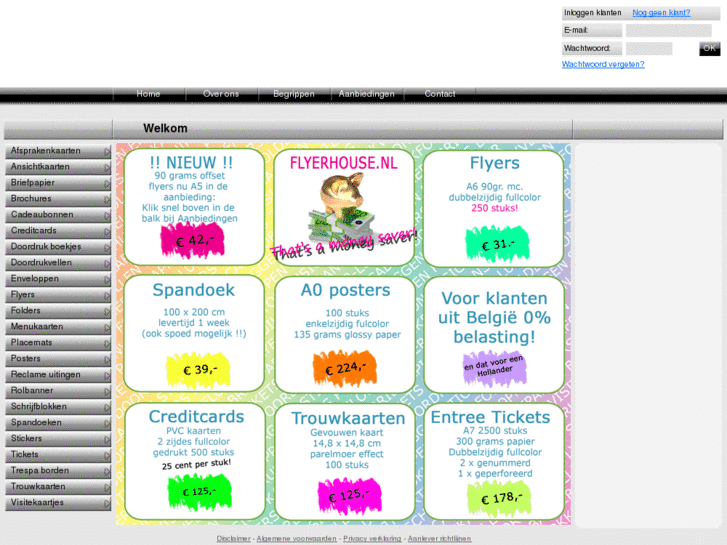Select the Contact menu item
The image size is (727, 545).
[440, 94]
